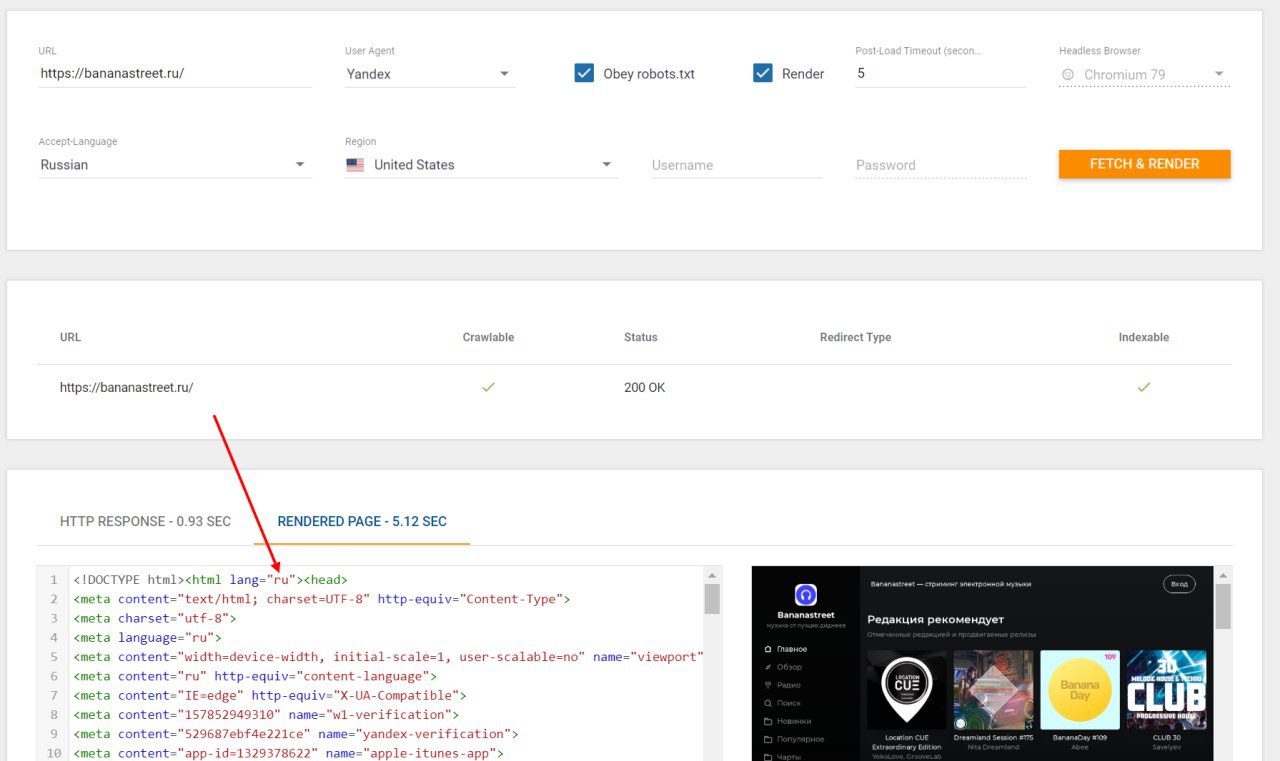Click the Crawlable column header
The height and width of the screenshot is (761, 1280).
click(x=488, y=337)
